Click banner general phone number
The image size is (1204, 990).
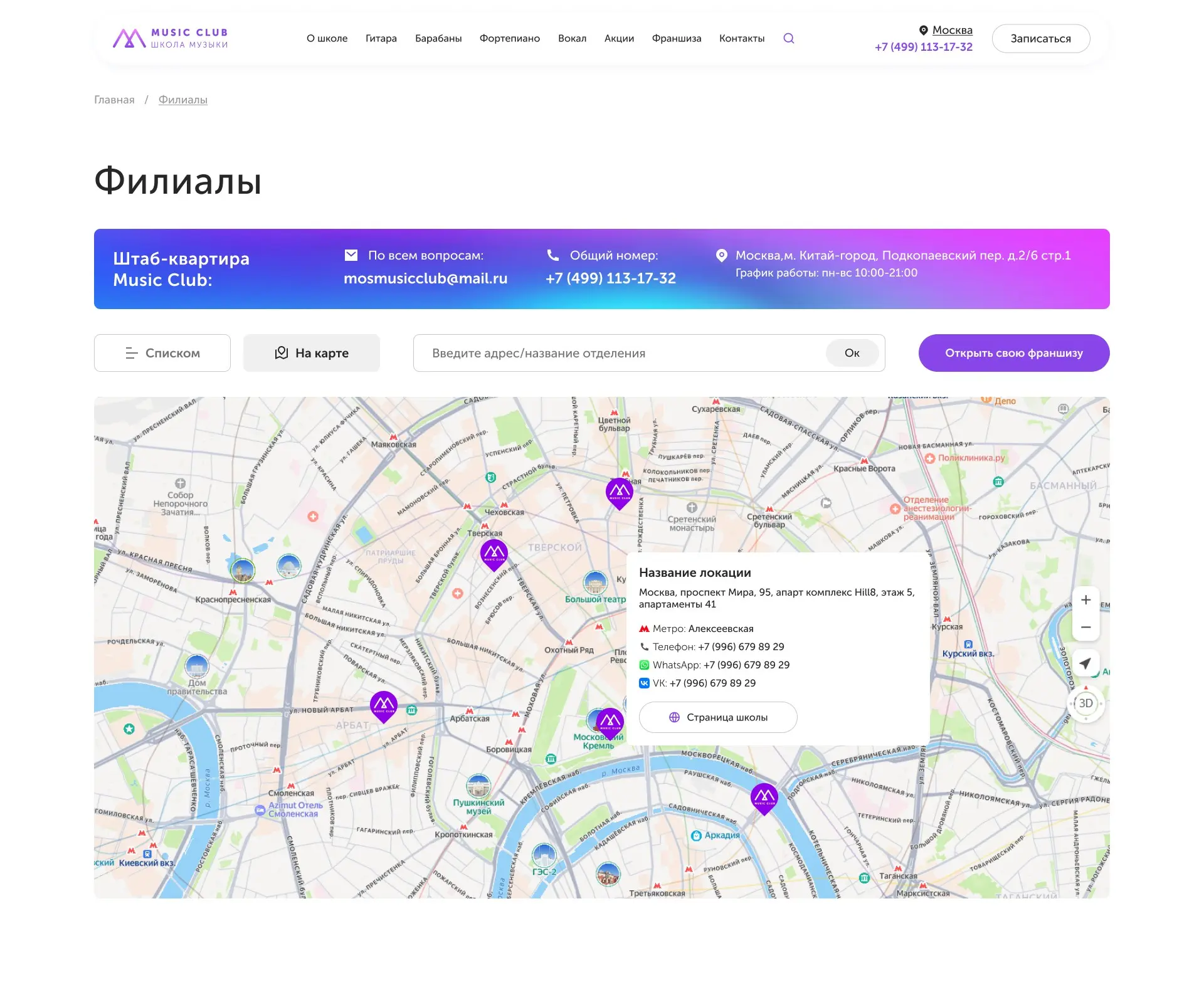611,278
